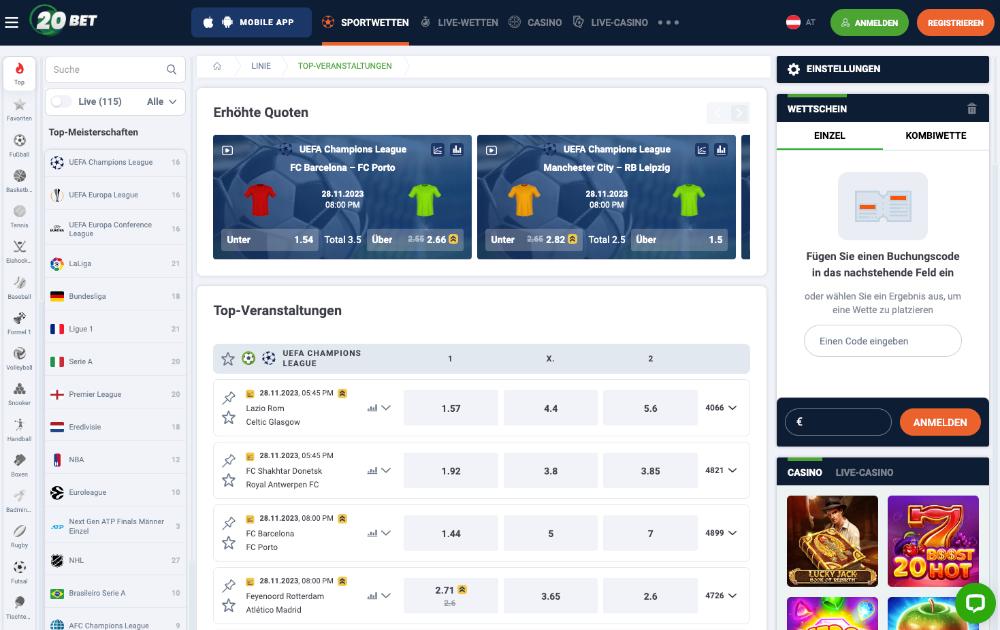Click the Einen Code eingeben field
Viewport: 1000px width, 630px height.
tap(883, 341)
